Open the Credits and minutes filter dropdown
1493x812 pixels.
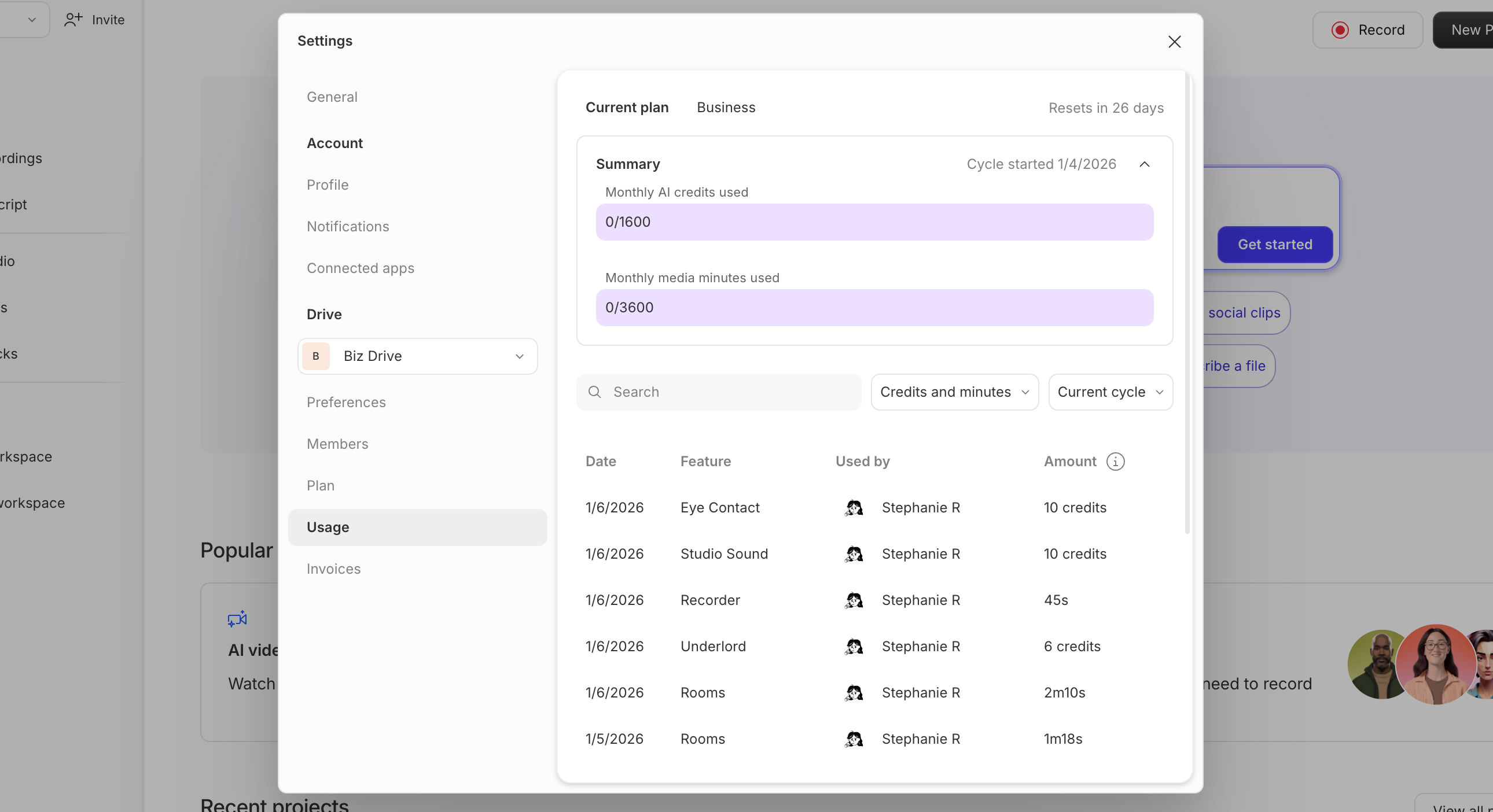point(954,392)
